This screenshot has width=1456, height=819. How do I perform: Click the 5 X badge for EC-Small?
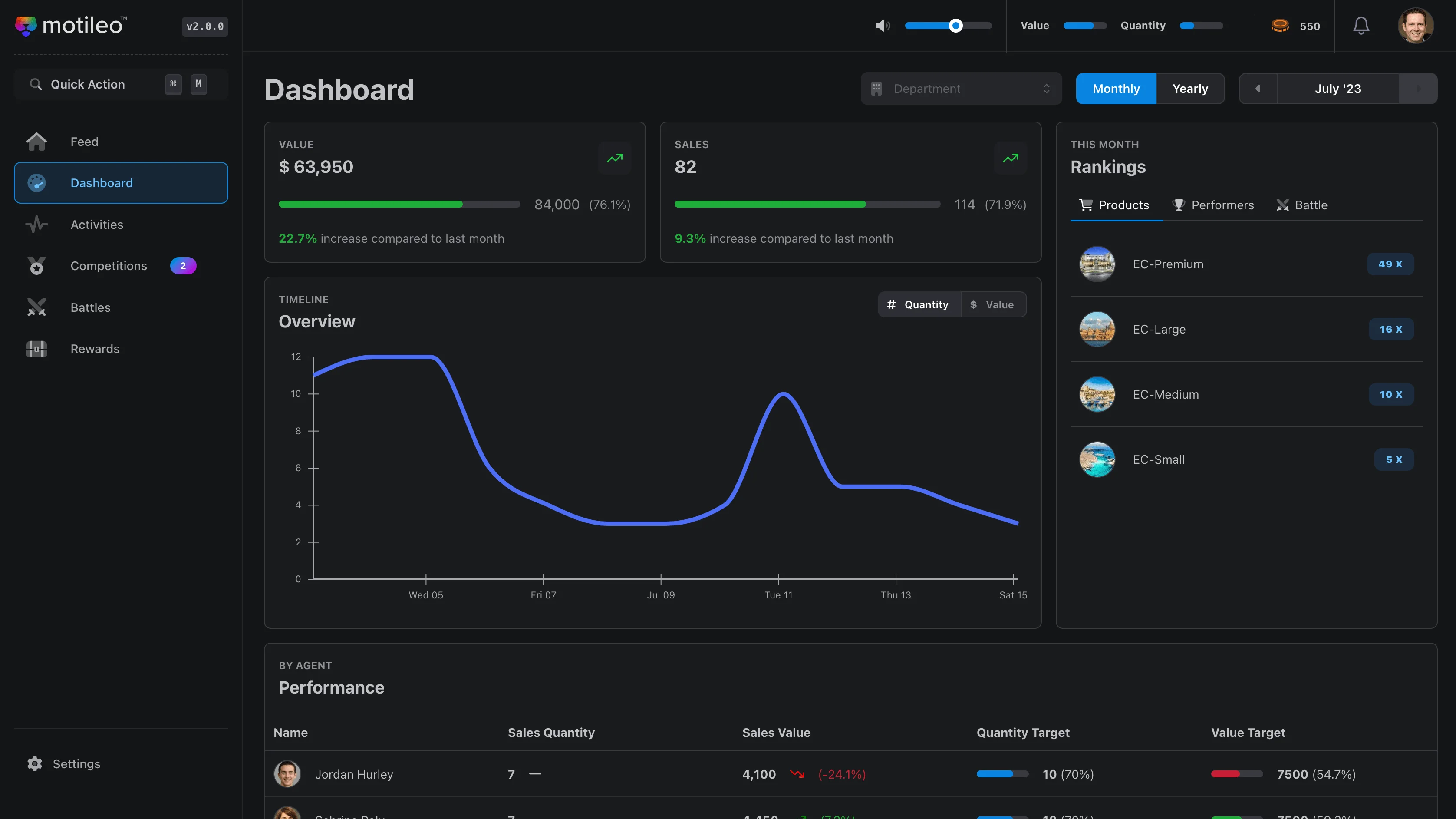click(1394, 459)
